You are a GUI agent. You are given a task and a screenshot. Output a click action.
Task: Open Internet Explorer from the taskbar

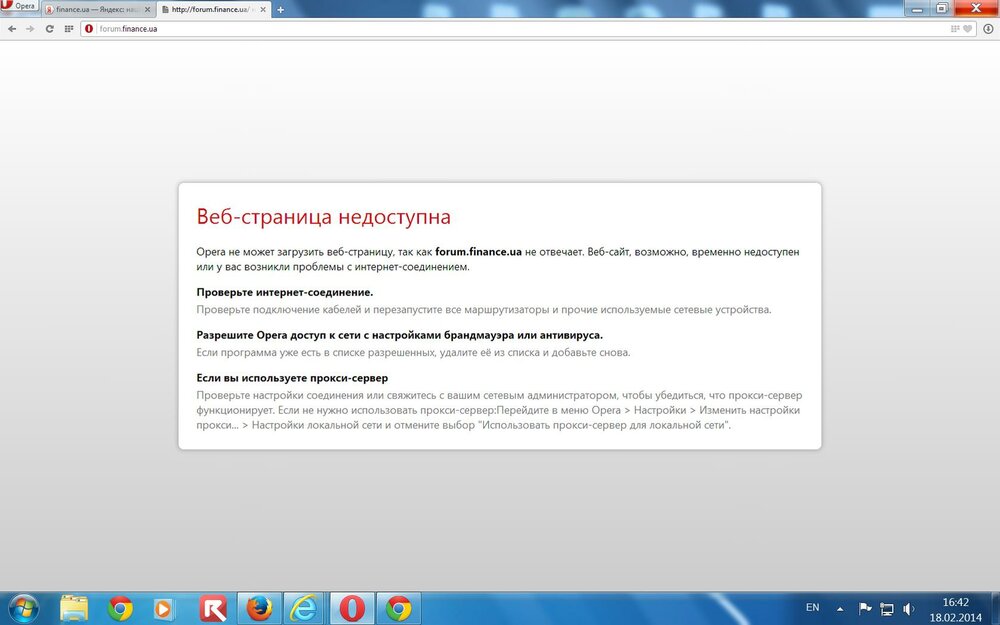click(x=305, y=607)
